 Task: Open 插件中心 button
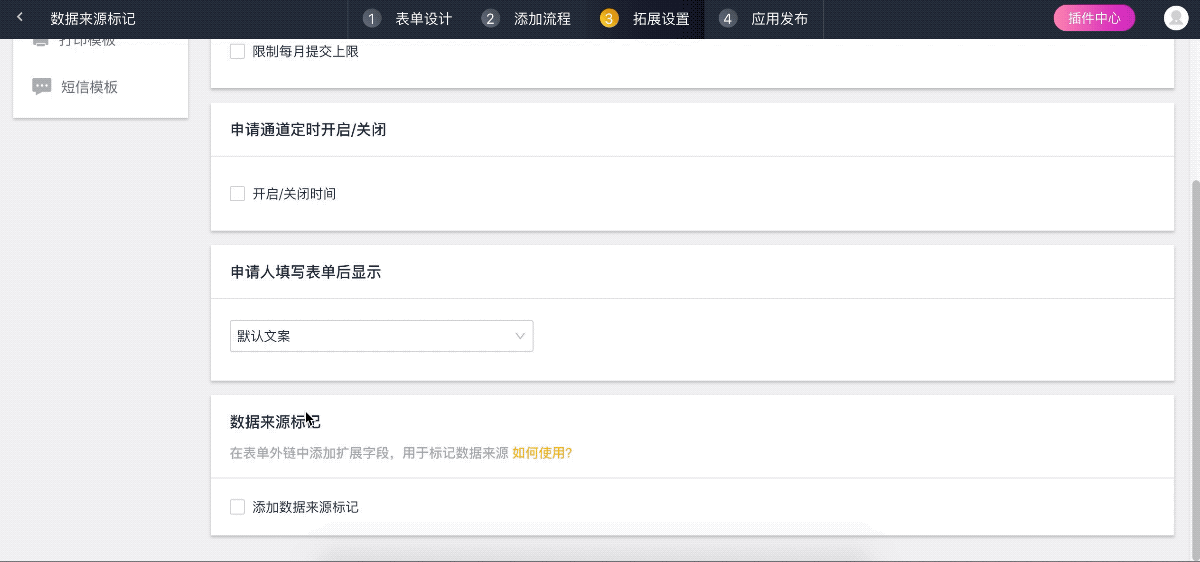pyautogui.click(x=1094, y=18)
